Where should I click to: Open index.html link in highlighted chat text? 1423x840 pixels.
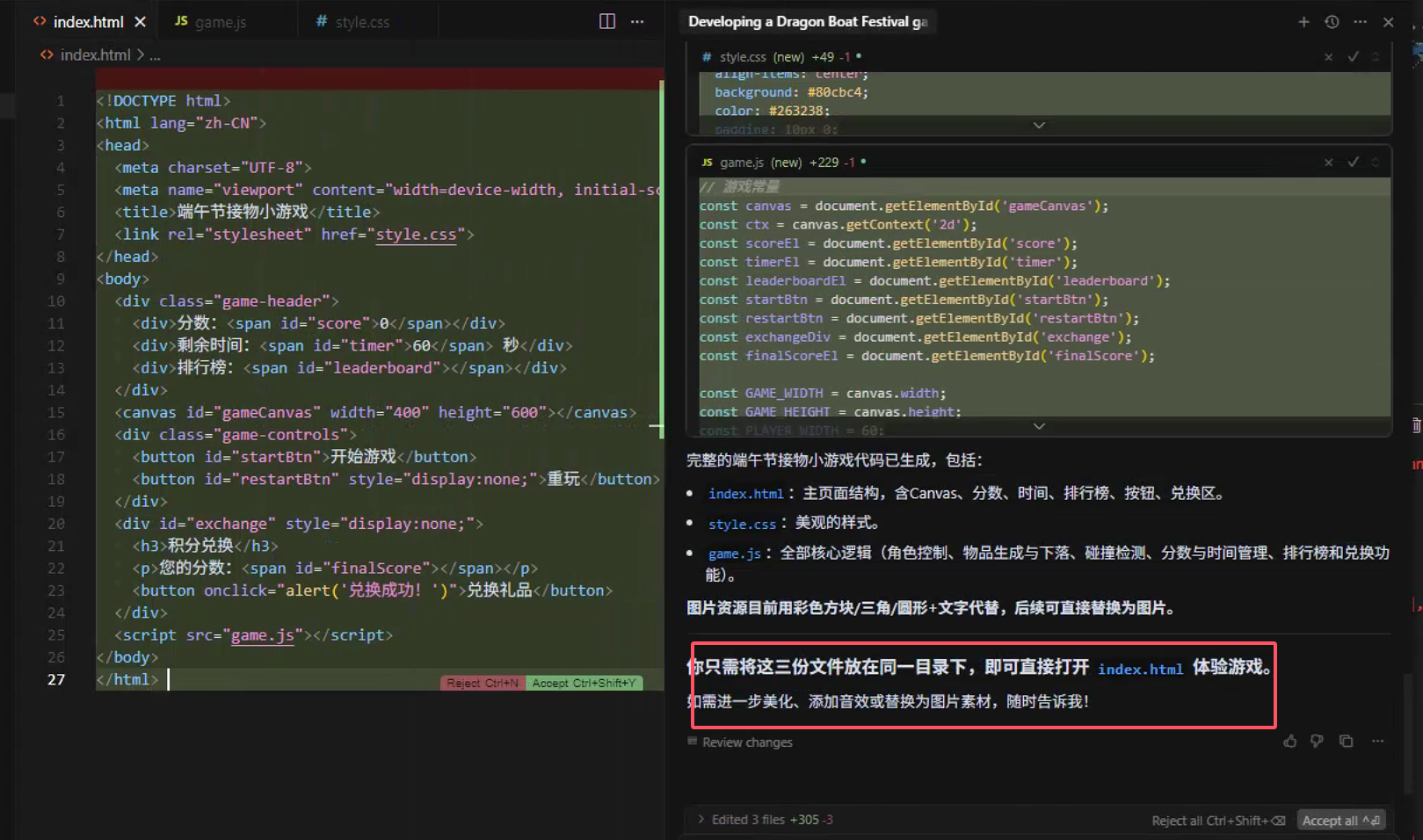click(x=1140, y=669)
